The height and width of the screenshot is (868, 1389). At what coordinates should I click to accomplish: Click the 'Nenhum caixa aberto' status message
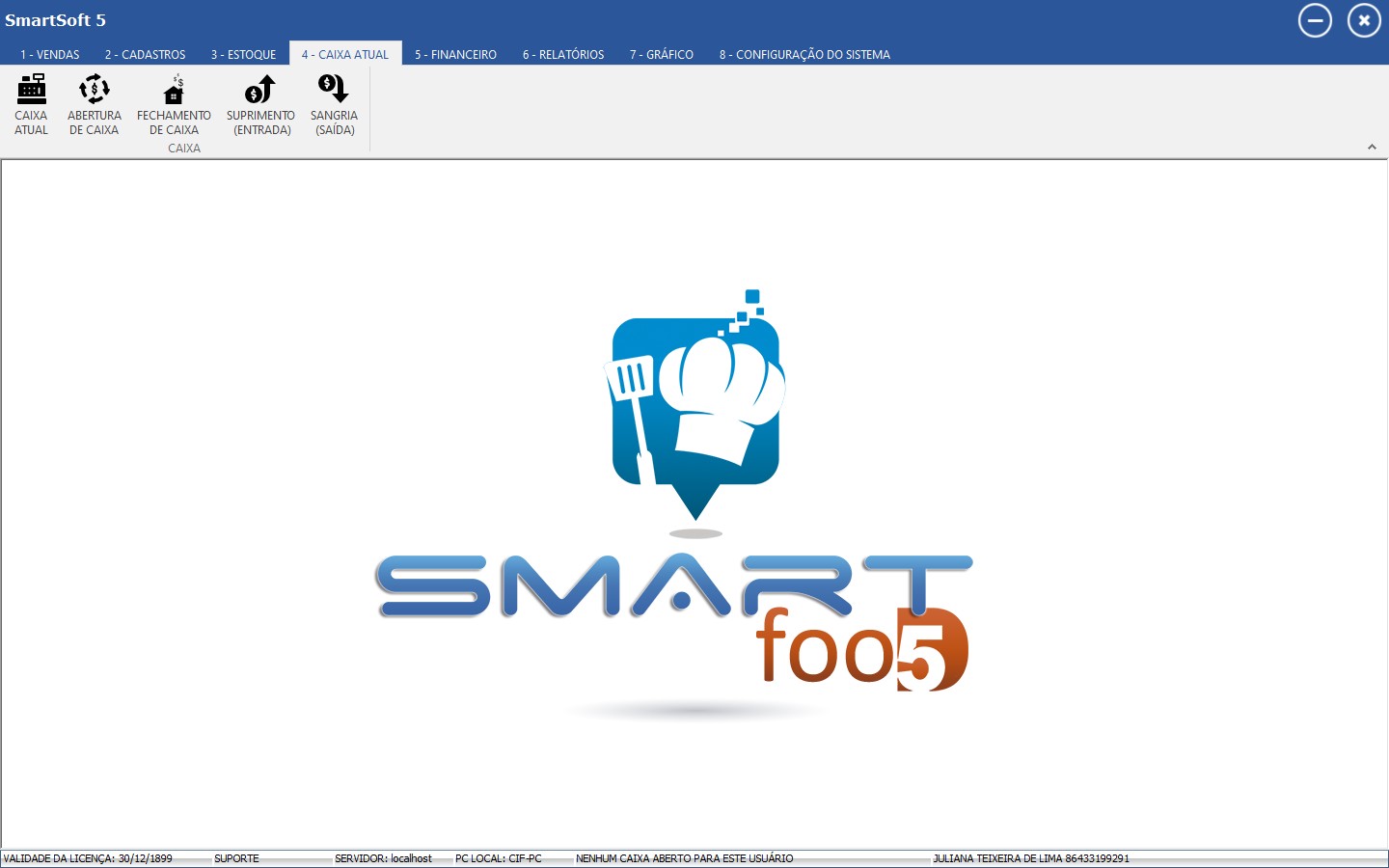[685, 858]
